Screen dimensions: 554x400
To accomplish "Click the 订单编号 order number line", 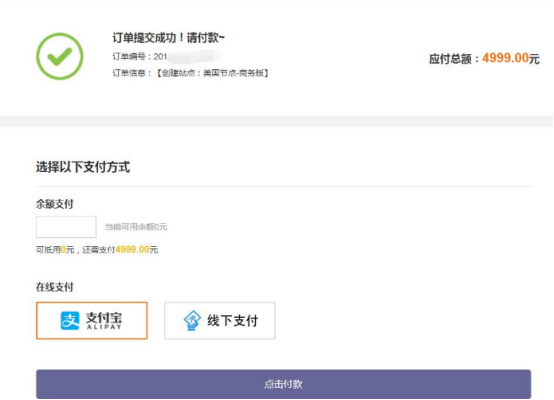I will 167,57.
